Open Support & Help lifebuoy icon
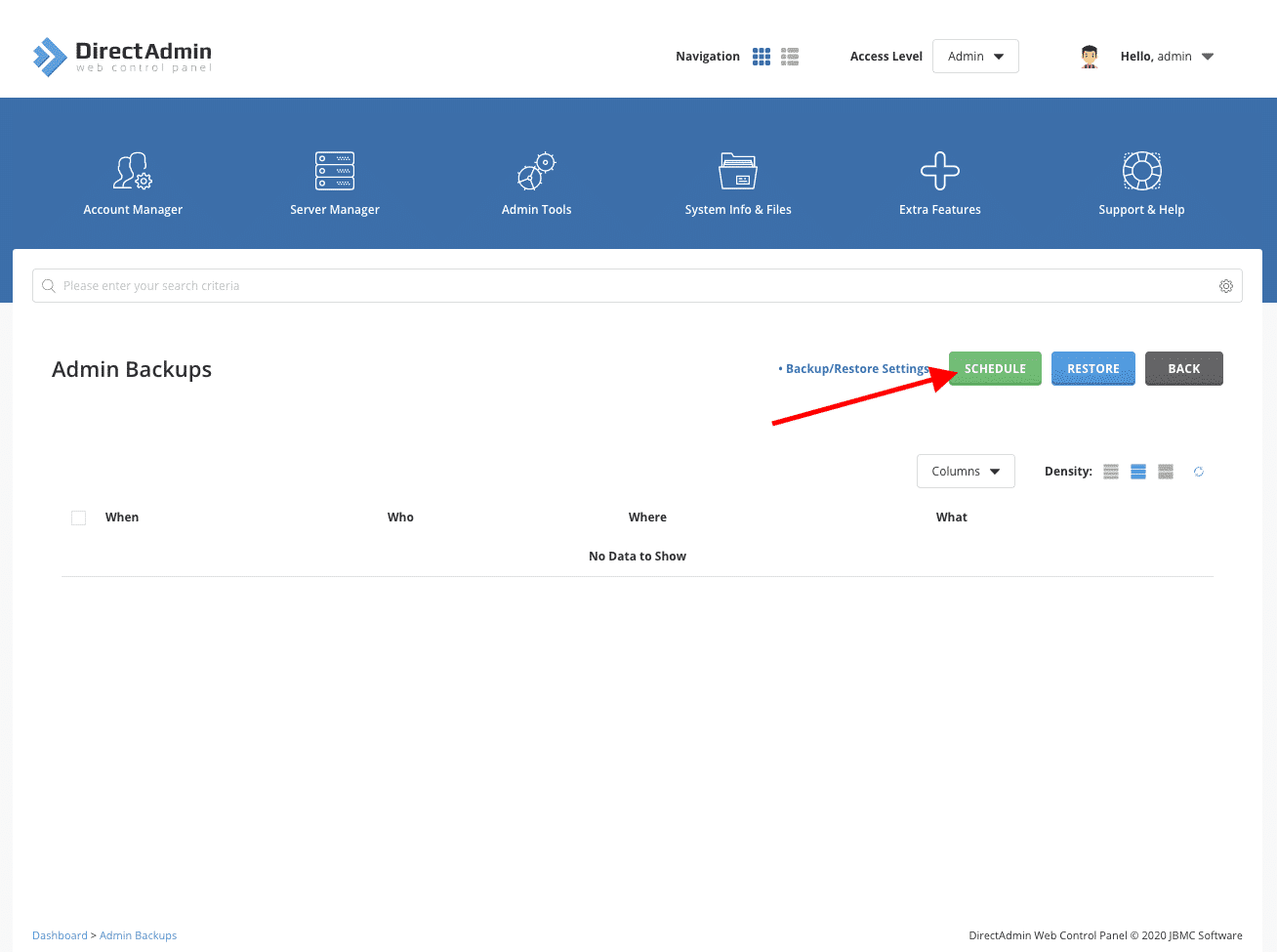The width and height of the screenshot is (1277, 952). tap(1141, 172)
